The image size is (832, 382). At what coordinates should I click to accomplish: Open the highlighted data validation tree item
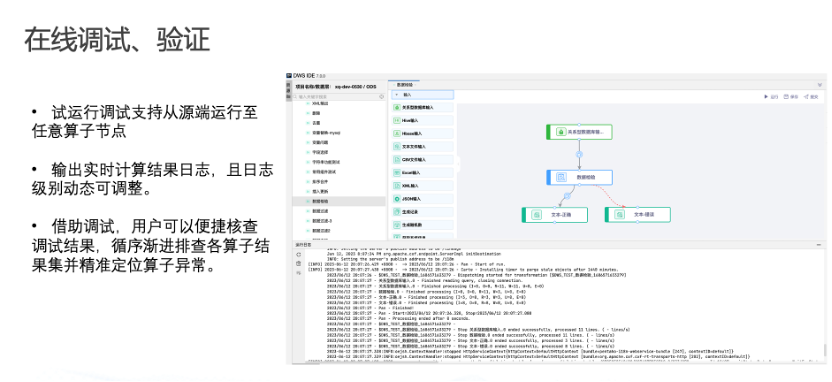pos(339,202)
